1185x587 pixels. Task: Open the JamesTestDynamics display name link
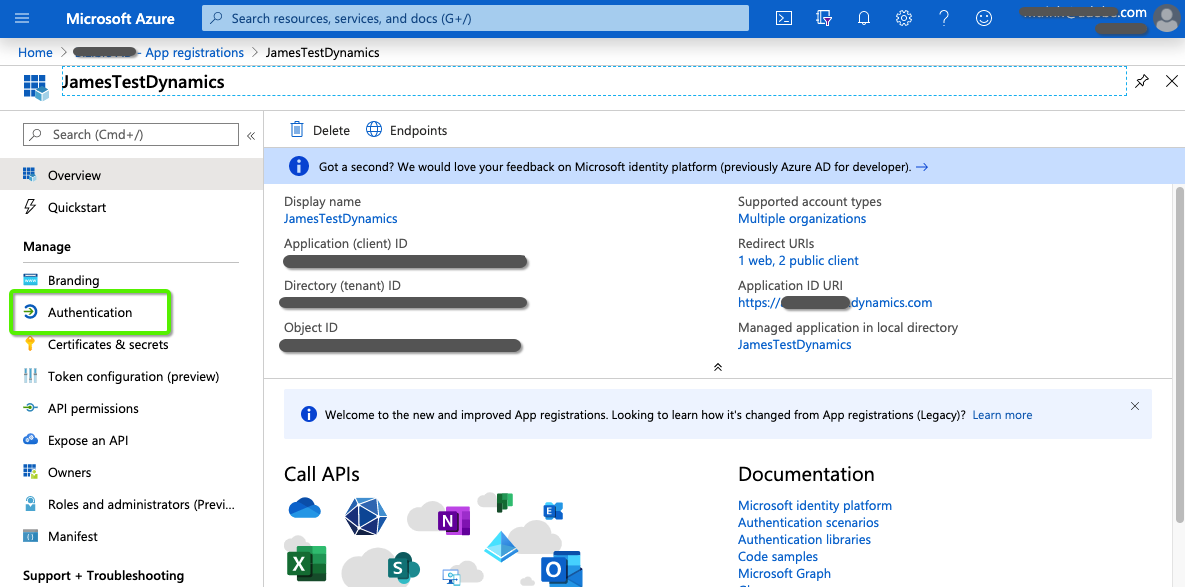[x=340, y=218]
